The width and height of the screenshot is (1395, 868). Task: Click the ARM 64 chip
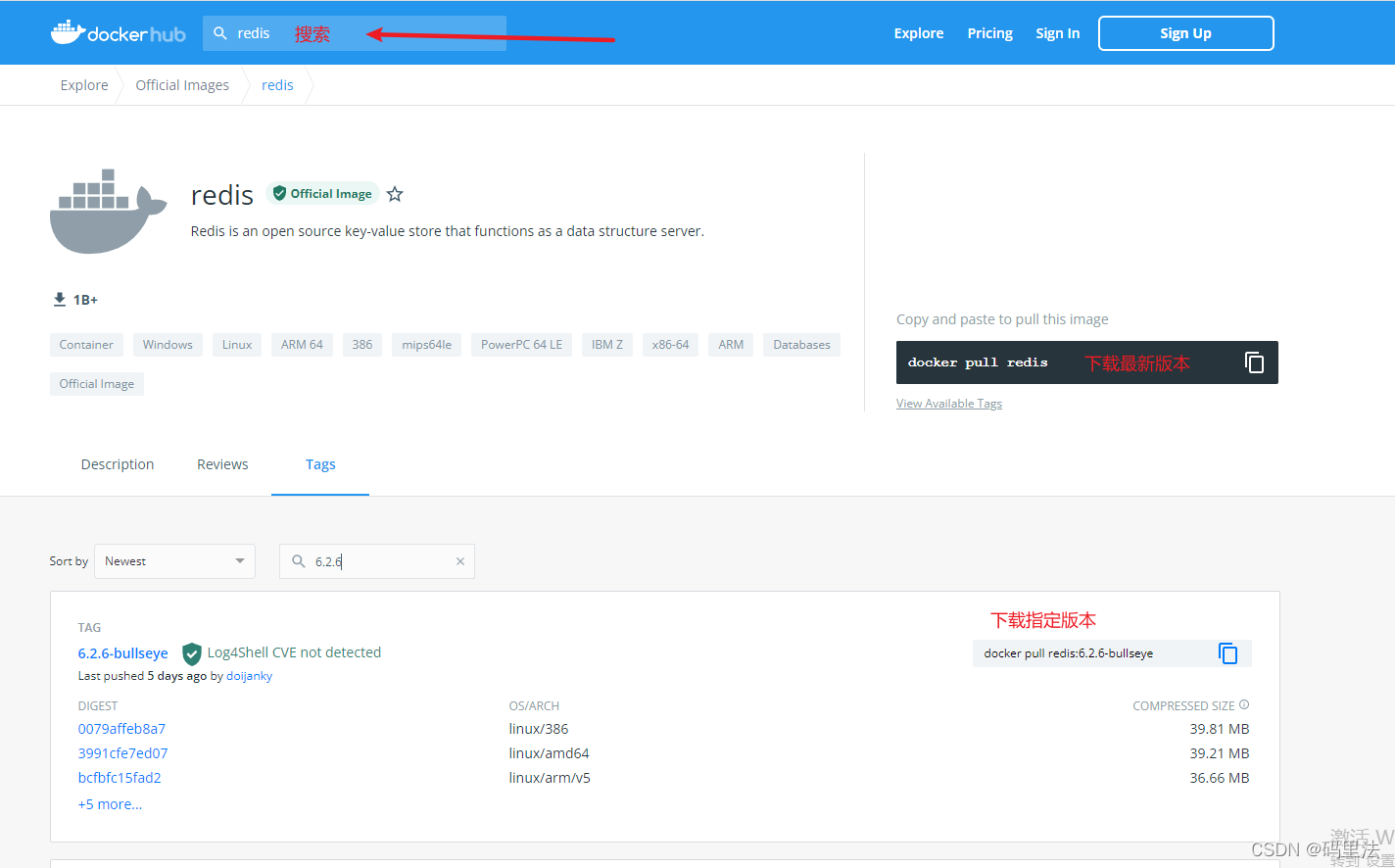[x=302, y=345]
